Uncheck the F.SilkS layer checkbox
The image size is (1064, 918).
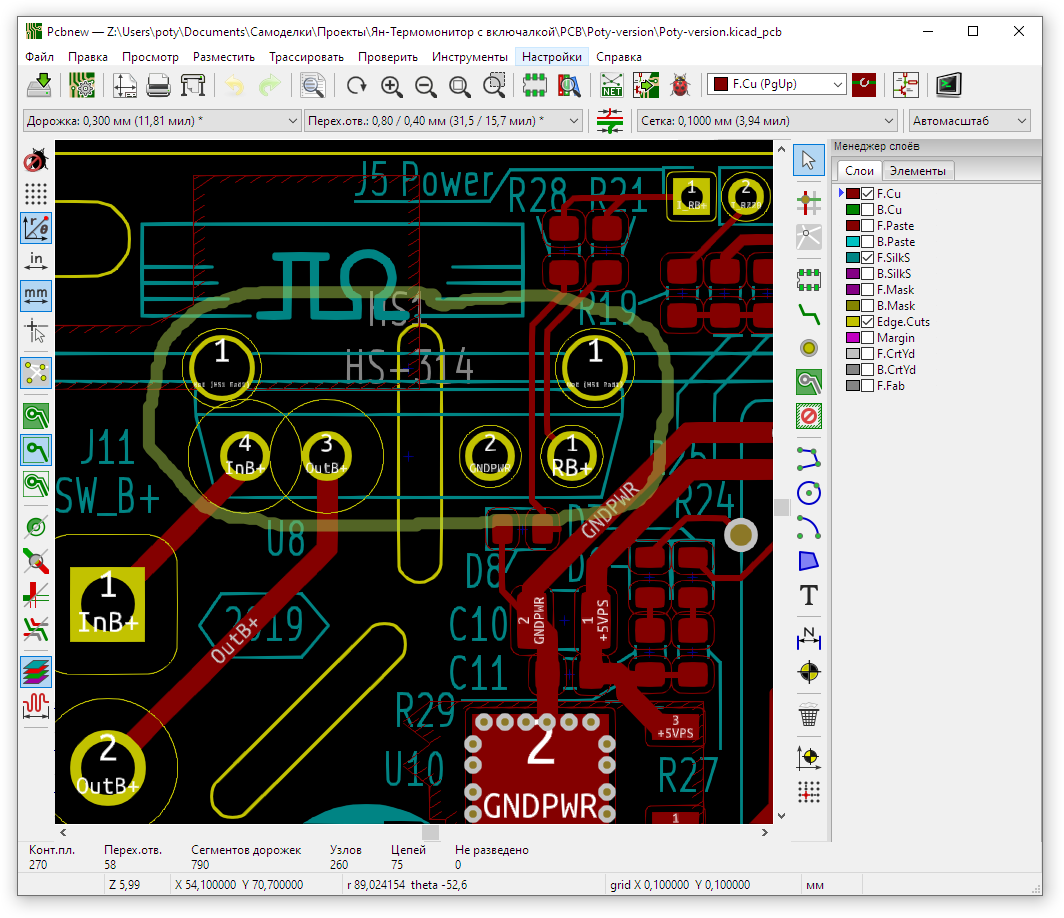pos(868,258)
